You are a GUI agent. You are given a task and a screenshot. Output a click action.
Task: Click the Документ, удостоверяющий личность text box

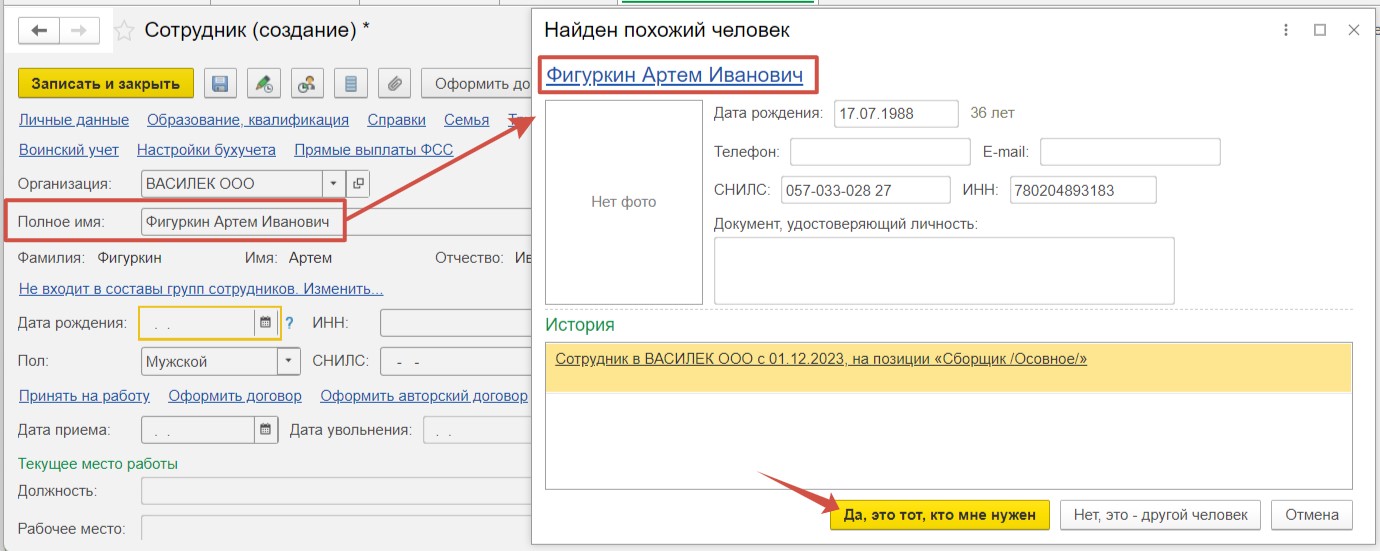pyautogui.click(x=944, y=270)
